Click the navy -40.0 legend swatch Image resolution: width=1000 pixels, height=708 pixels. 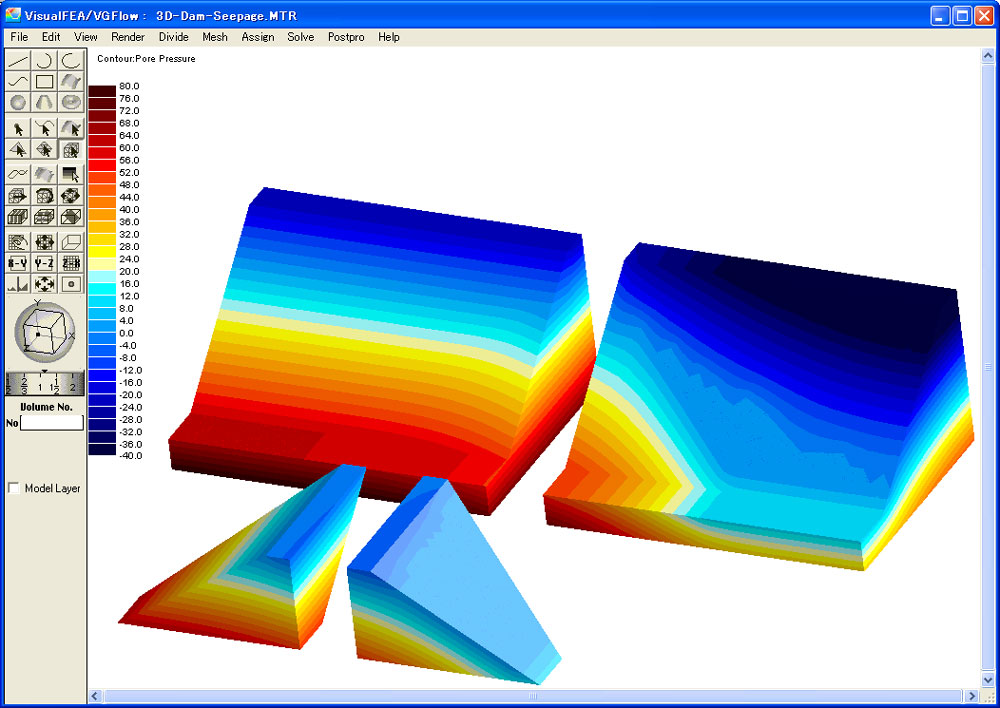pos(102,450)
